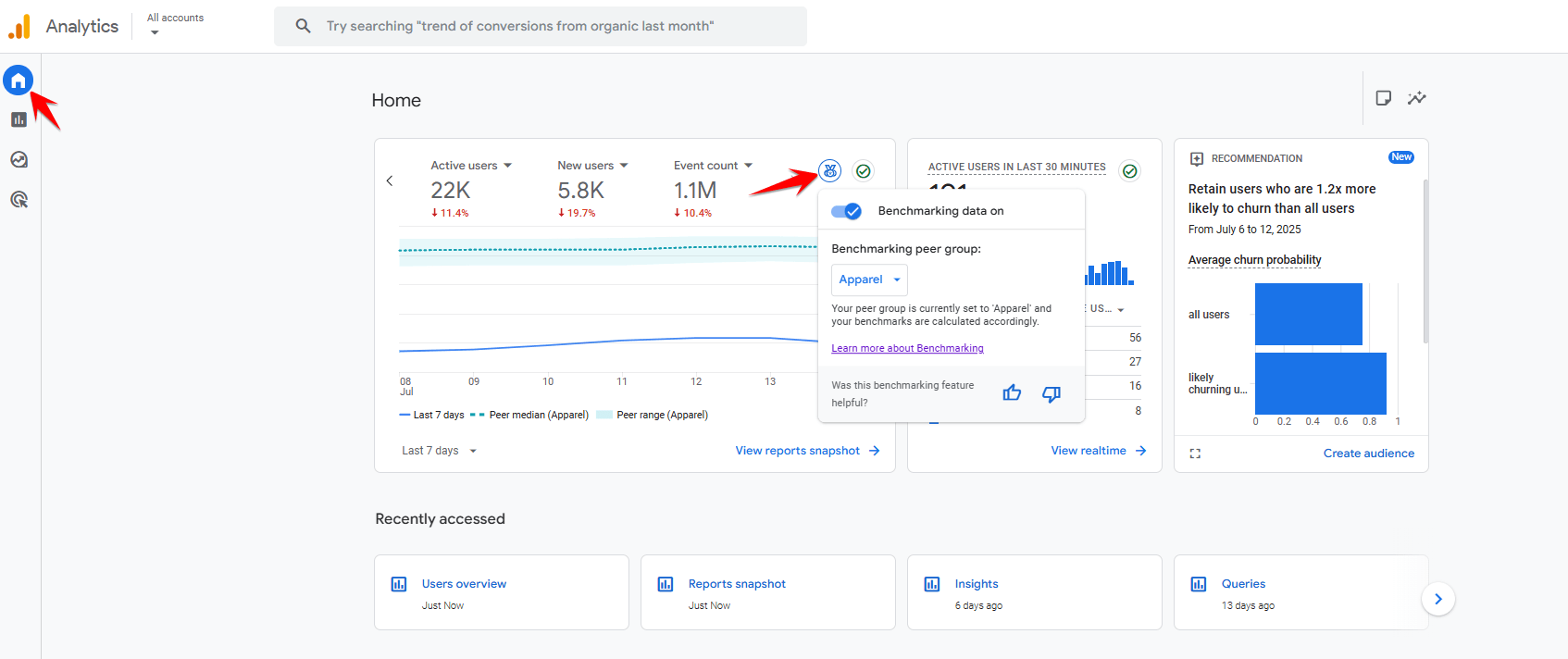The height and width of the screenshot is (659, 1568).
Task: Turn off the Benchmarking data toggle
Action: click(x=846, y=211)
